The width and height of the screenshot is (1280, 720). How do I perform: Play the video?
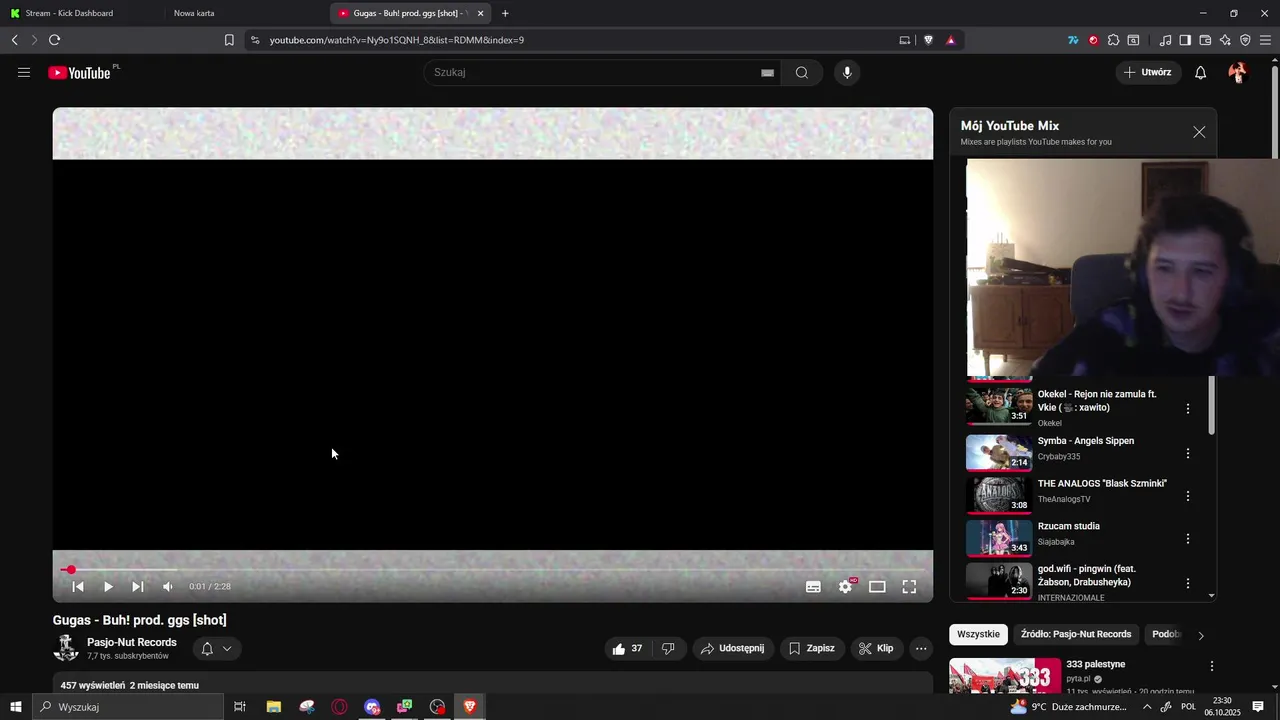108,587
